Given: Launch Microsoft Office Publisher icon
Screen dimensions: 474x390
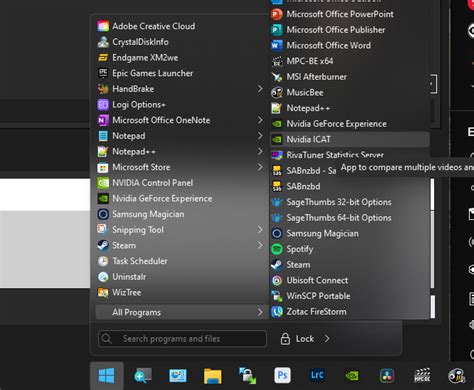Looking at the screenshot, I should (277, 30).
